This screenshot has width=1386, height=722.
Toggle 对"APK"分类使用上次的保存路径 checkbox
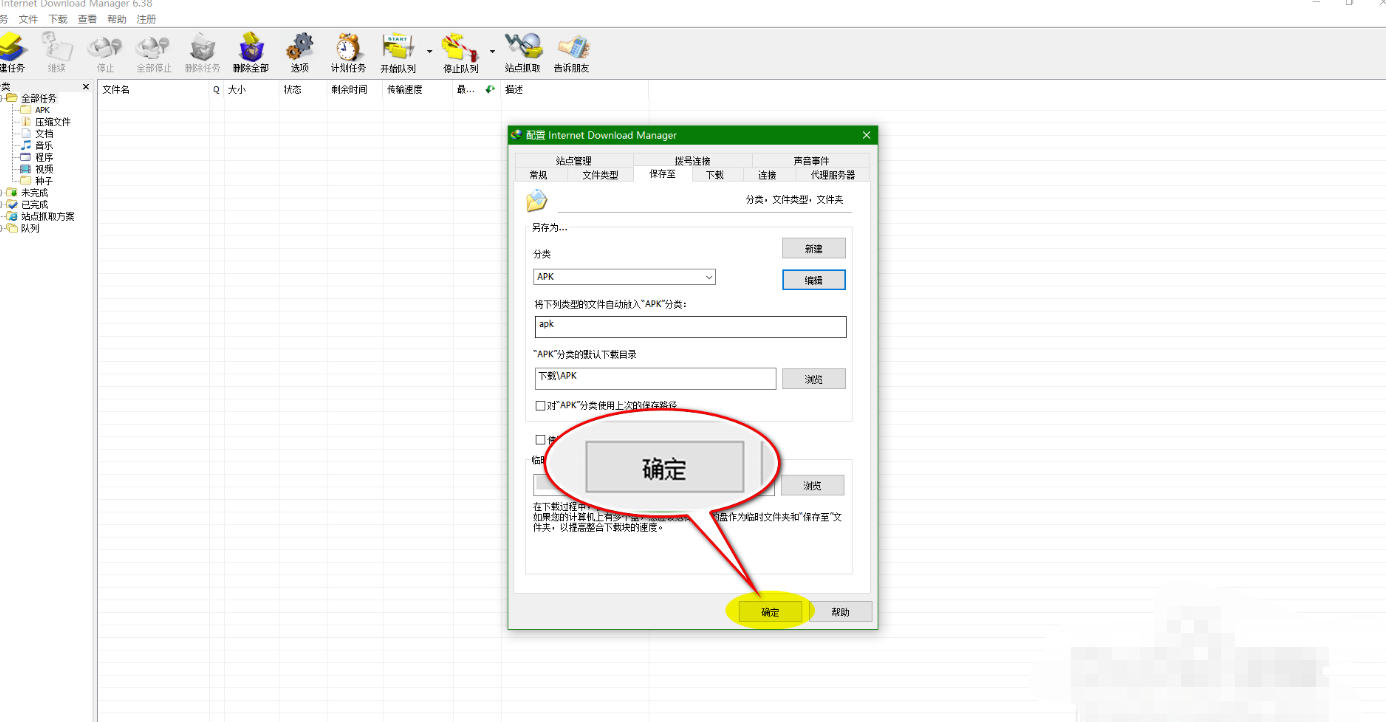click(541, 406)
